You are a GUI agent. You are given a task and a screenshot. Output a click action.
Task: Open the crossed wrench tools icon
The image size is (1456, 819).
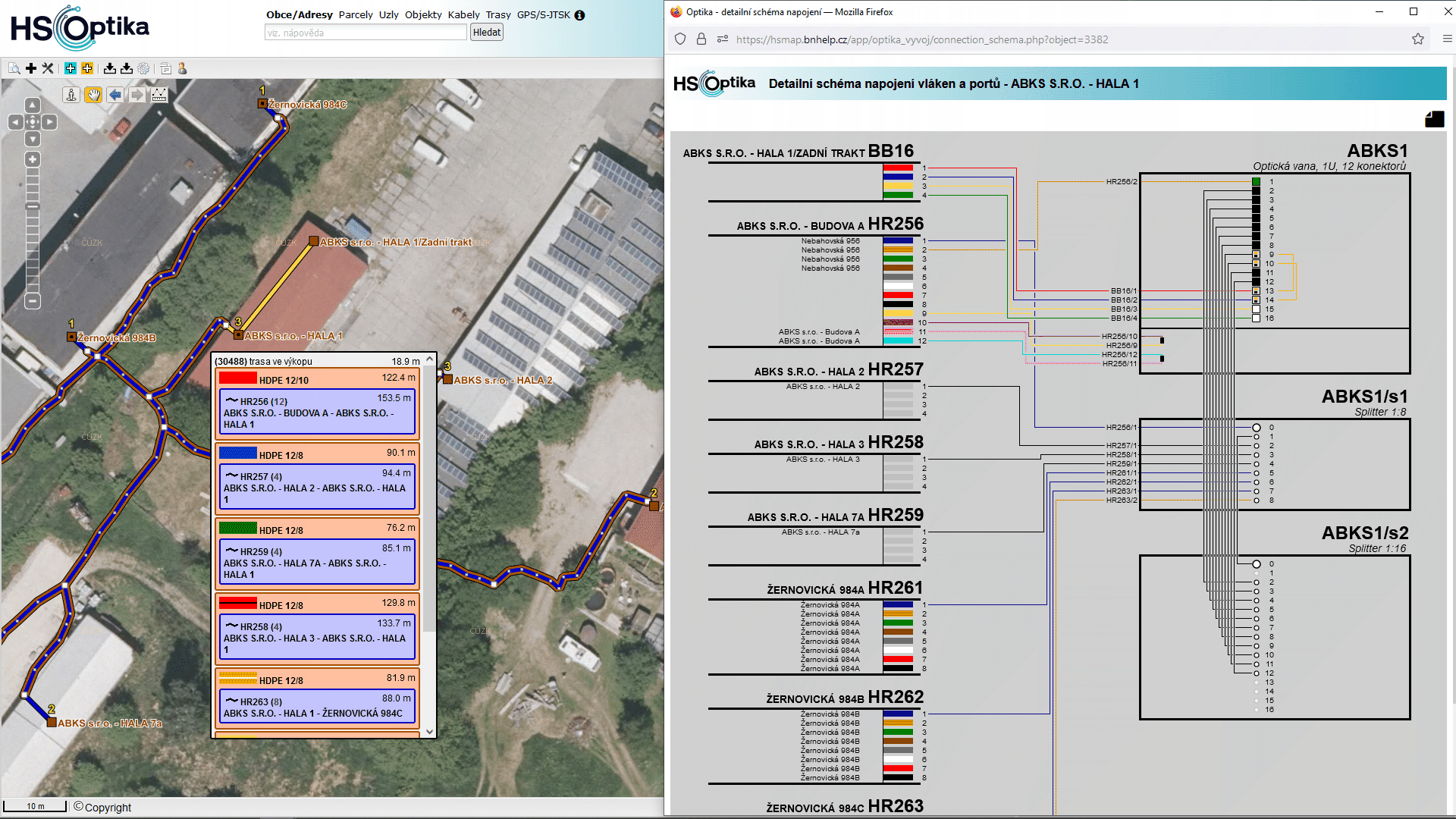48,68
